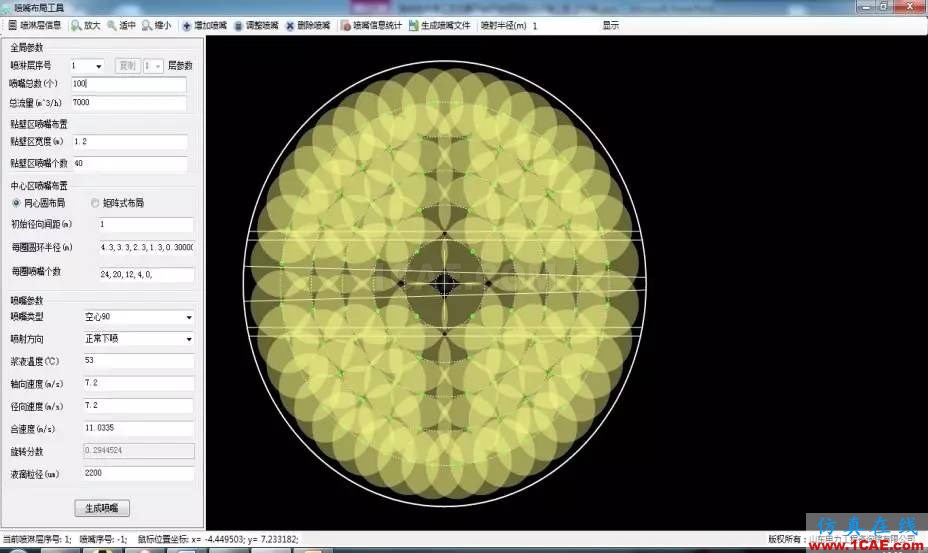Image resolution: width=928 pixels, height=553 pixels.
Task: Click the central nozzle in the spray layout
Action: pos(444,284)
